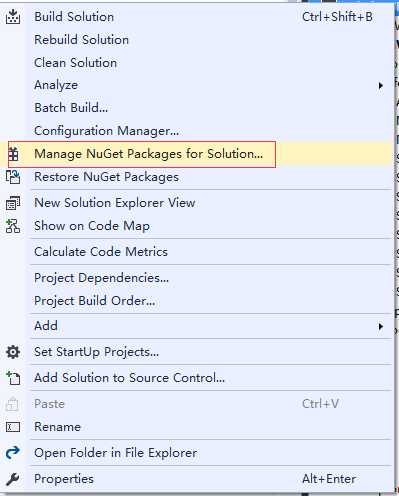Screen dimensions: 399x496
Task: Click the Open Folder arrow icon
Action: 13,453
